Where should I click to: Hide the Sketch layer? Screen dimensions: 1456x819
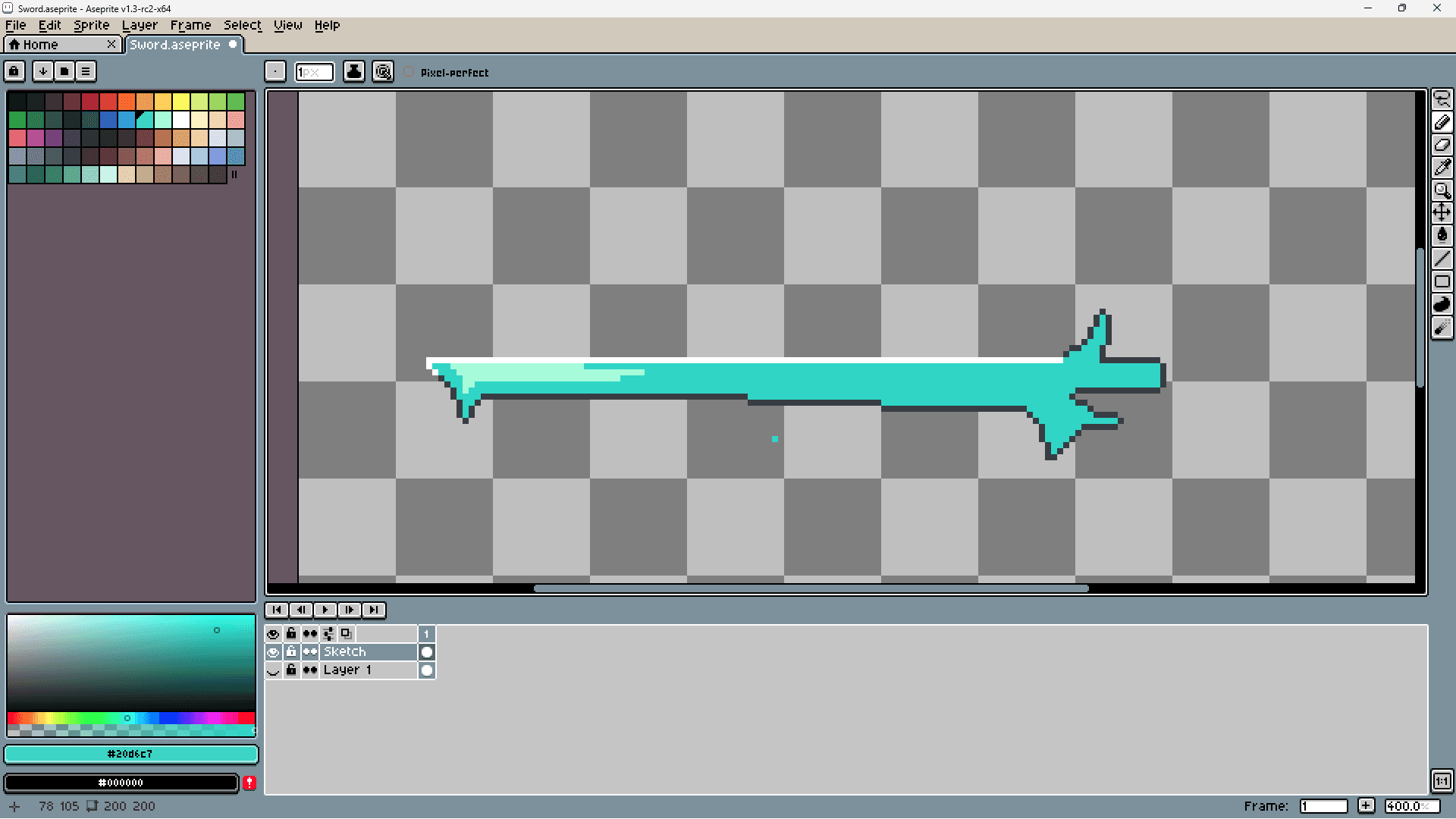(273, 652)
